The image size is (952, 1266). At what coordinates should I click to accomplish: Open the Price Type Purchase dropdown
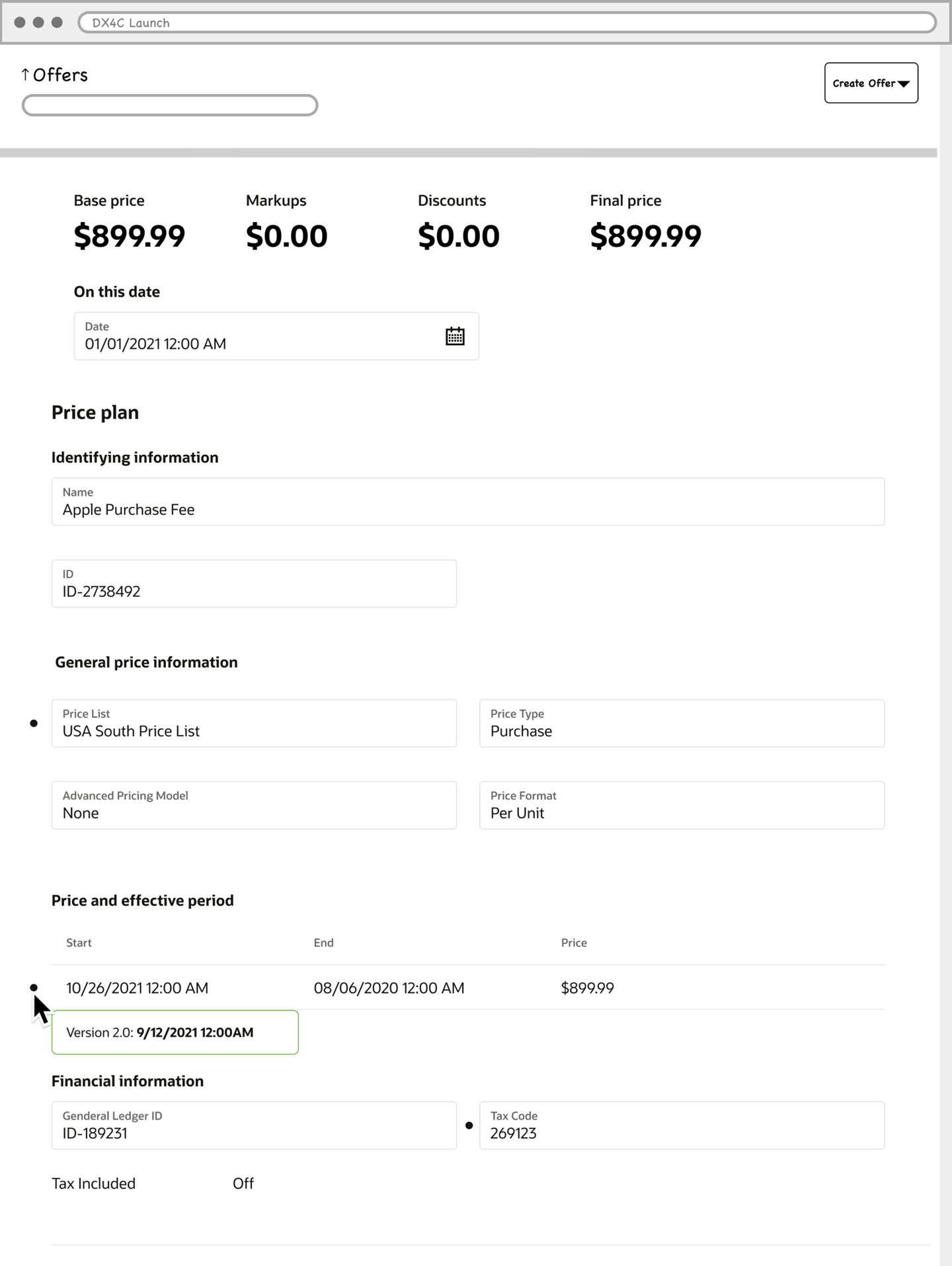pos(682,723)
